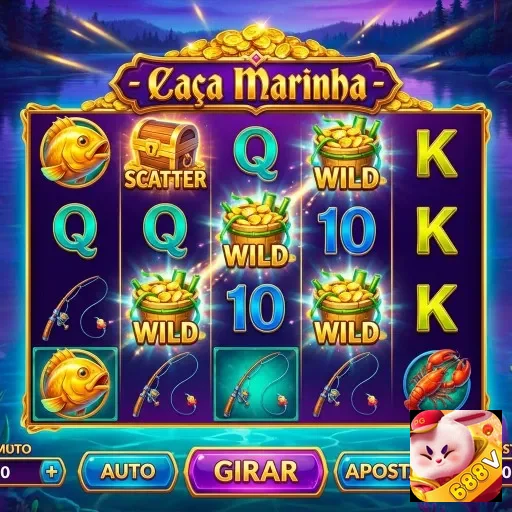Click the WILD basket in second reel
This screenshot has height=512, width=512.
pos(165,308)
